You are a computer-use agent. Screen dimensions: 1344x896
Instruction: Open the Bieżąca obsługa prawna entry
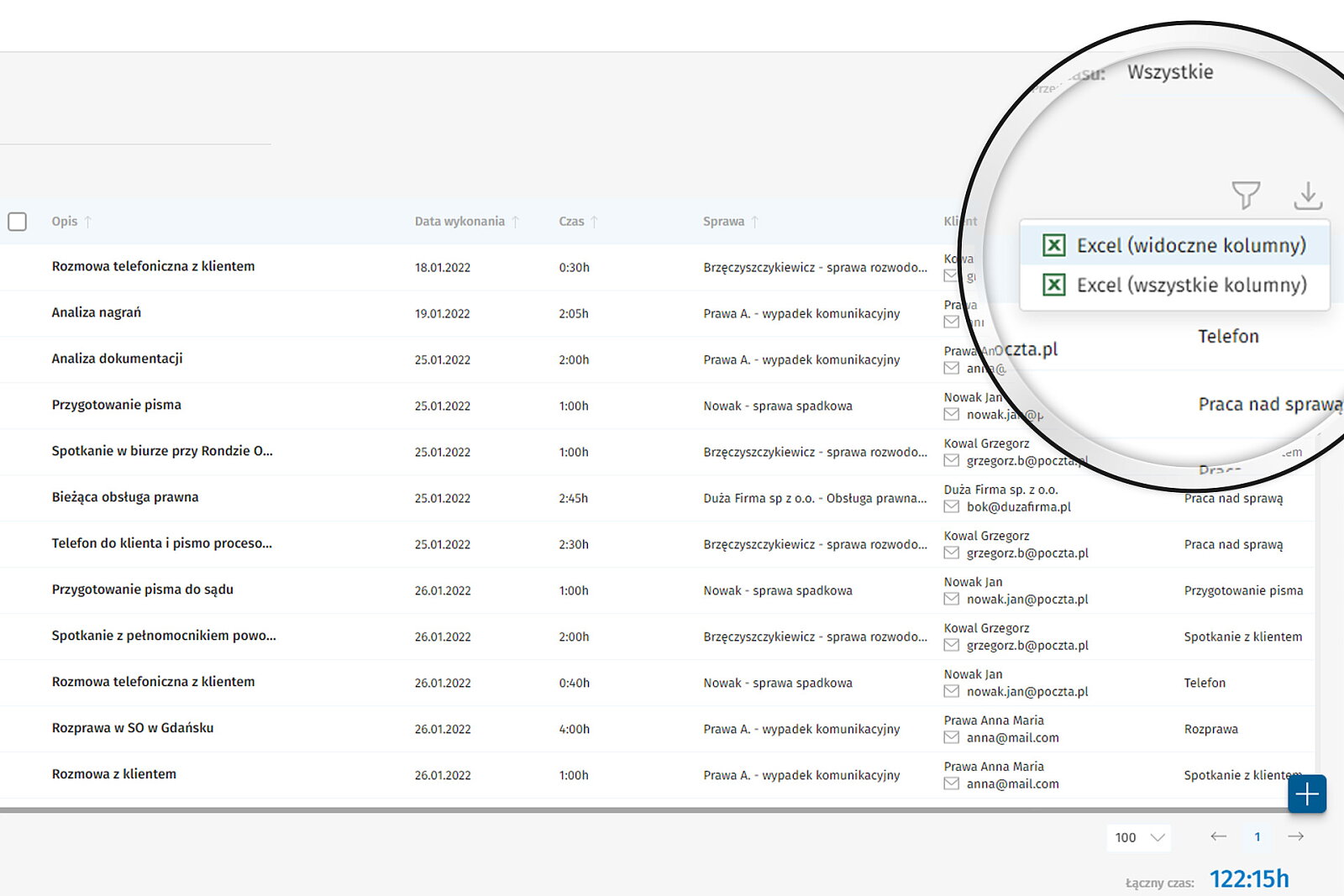coord(125,497)
